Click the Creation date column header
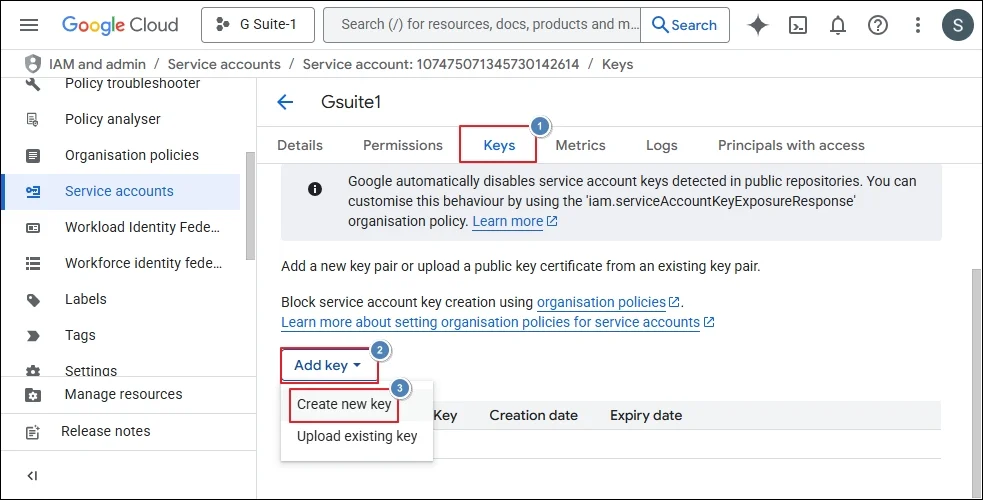 point(534,415)
